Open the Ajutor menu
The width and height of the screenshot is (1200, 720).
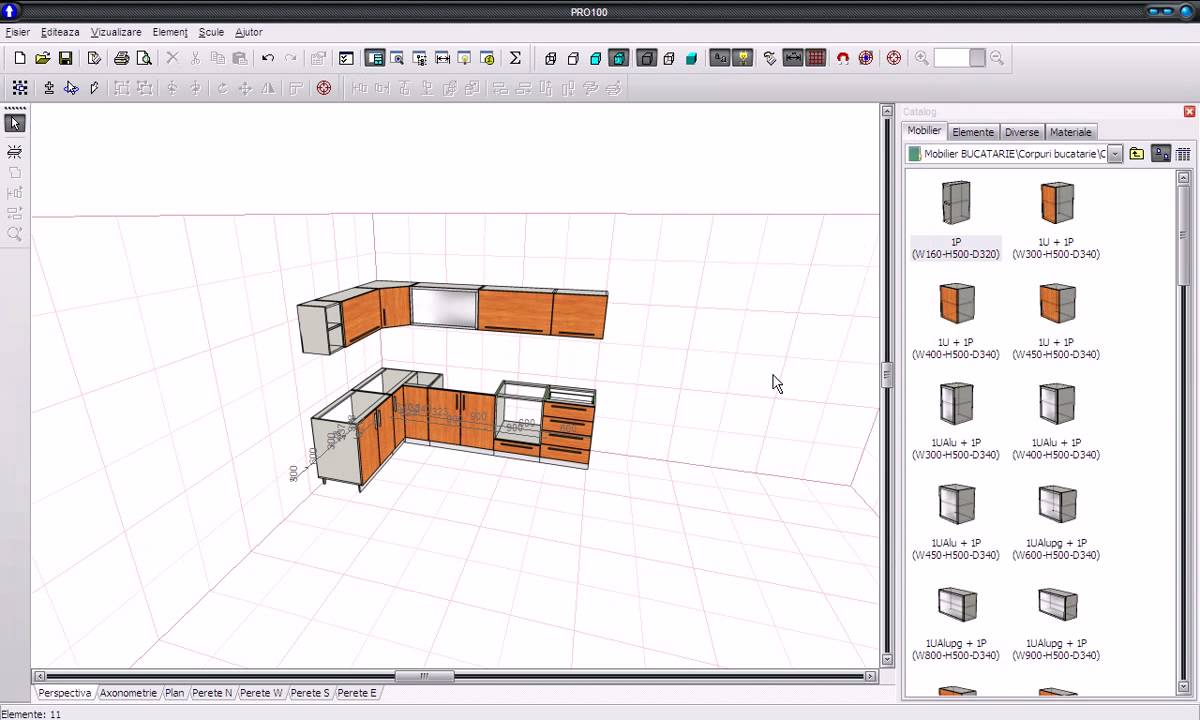(x=249, y=32)
